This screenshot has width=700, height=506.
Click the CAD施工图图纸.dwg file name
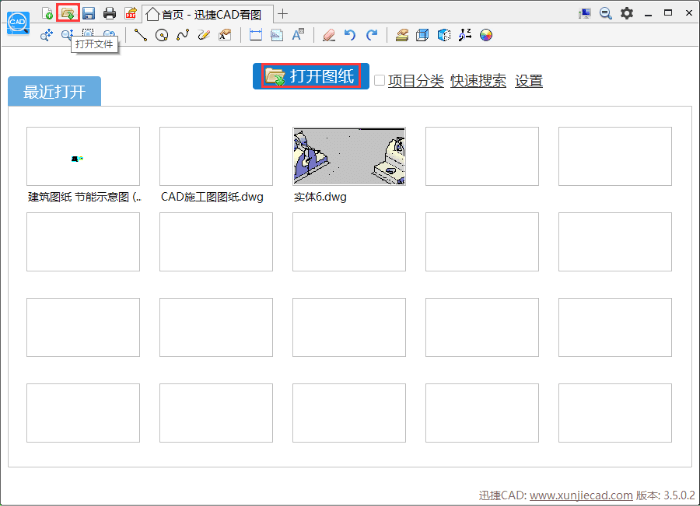pos(212,197)
